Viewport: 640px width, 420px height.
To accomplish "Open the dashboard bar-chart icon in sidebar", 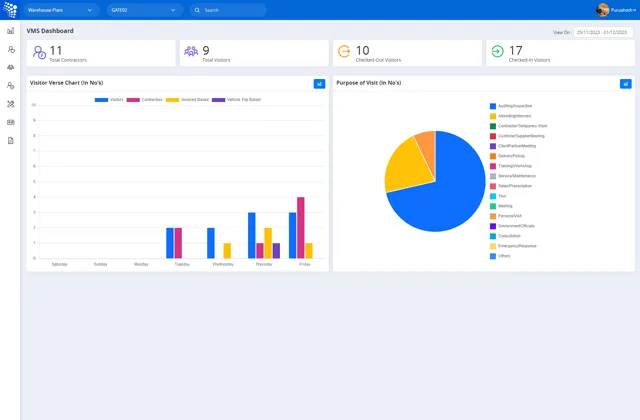I will pos(11,31).
